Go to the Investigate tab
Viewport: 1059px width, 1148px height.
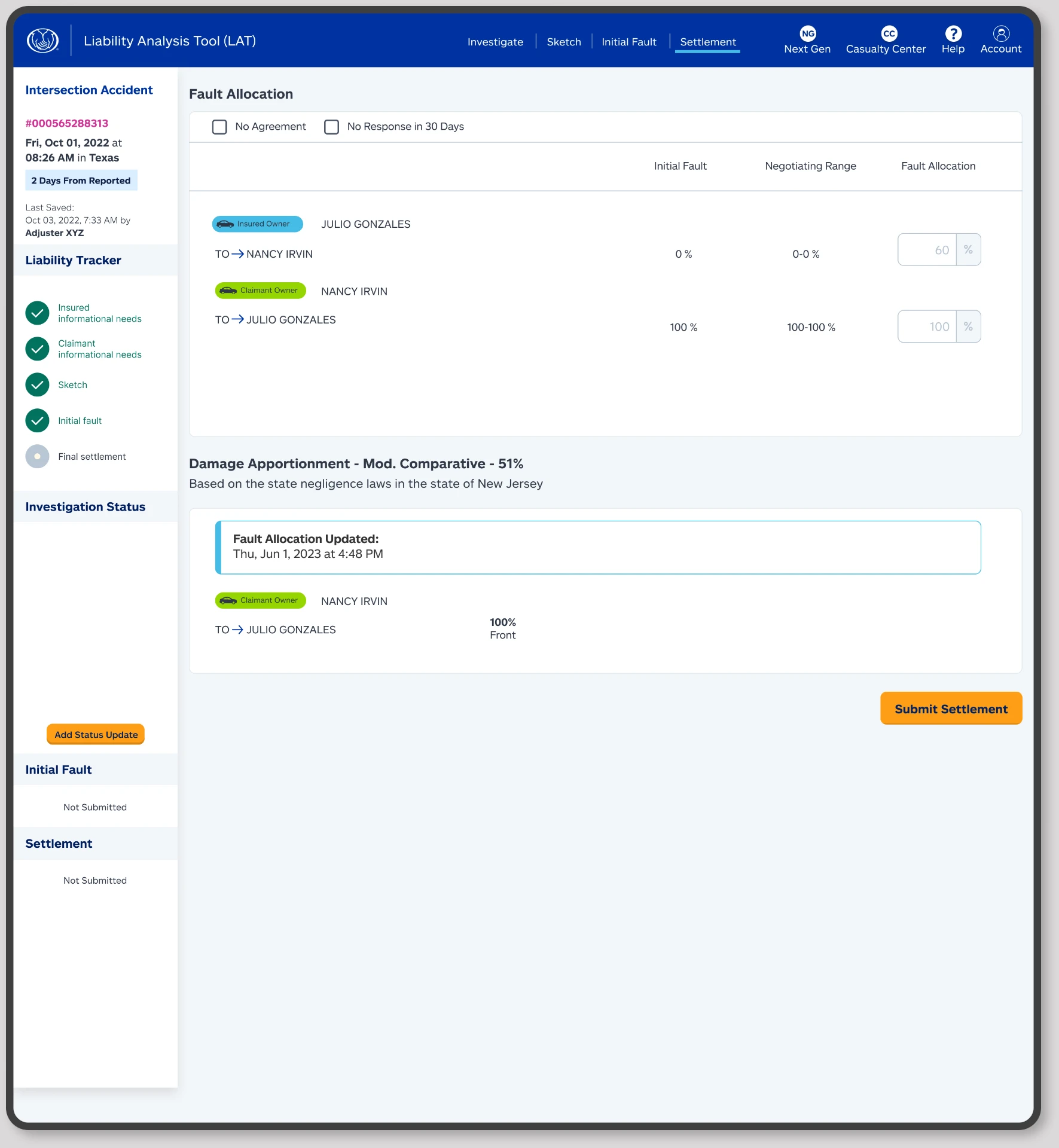495,42
